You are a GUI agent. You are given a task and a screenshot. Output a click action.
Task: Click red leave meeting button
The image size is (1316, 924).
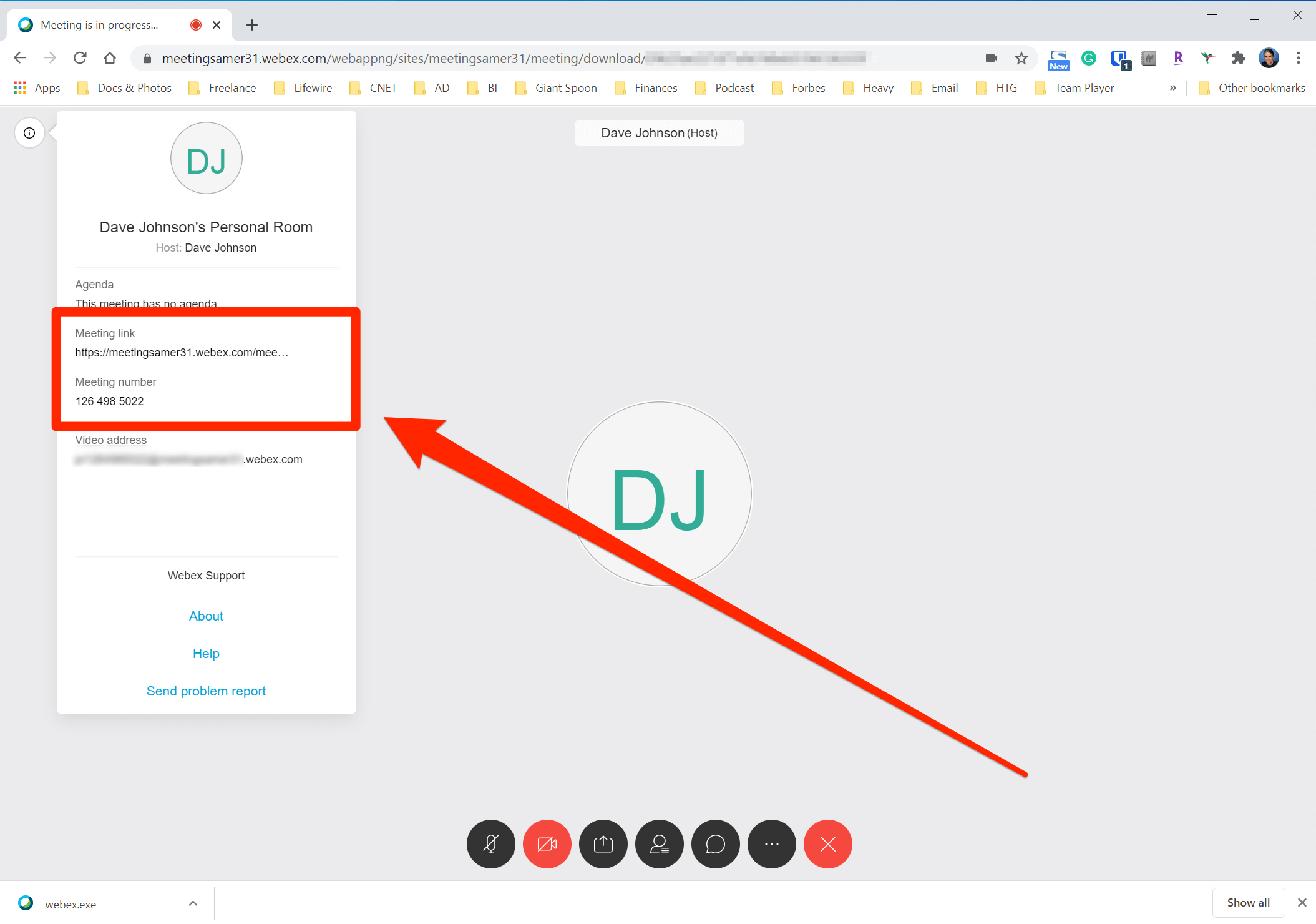click(828, 844)
